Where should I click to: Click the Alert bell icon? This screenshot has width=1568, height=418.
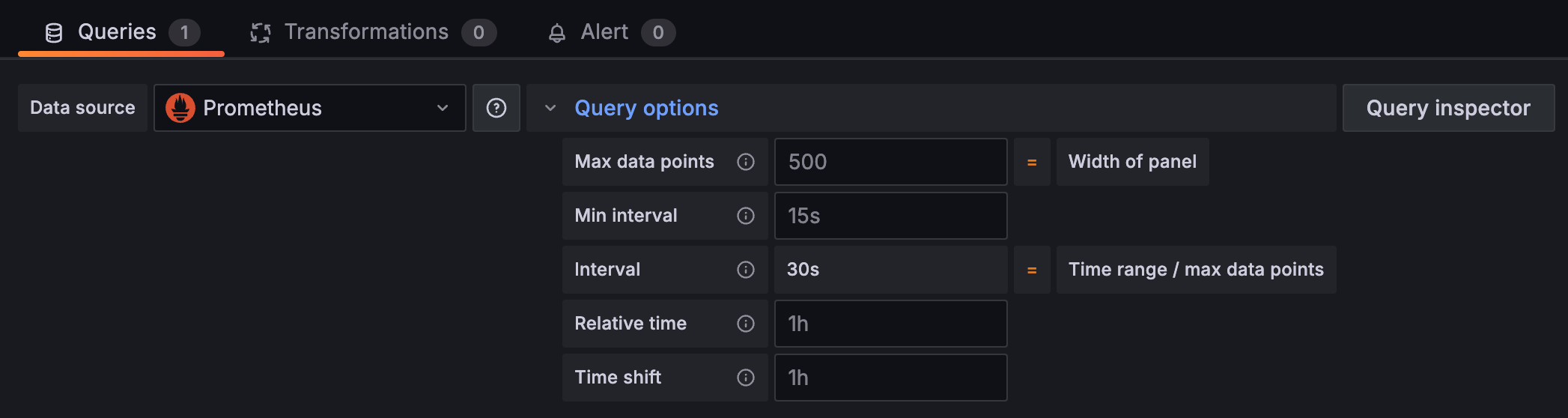pos(556,32)
